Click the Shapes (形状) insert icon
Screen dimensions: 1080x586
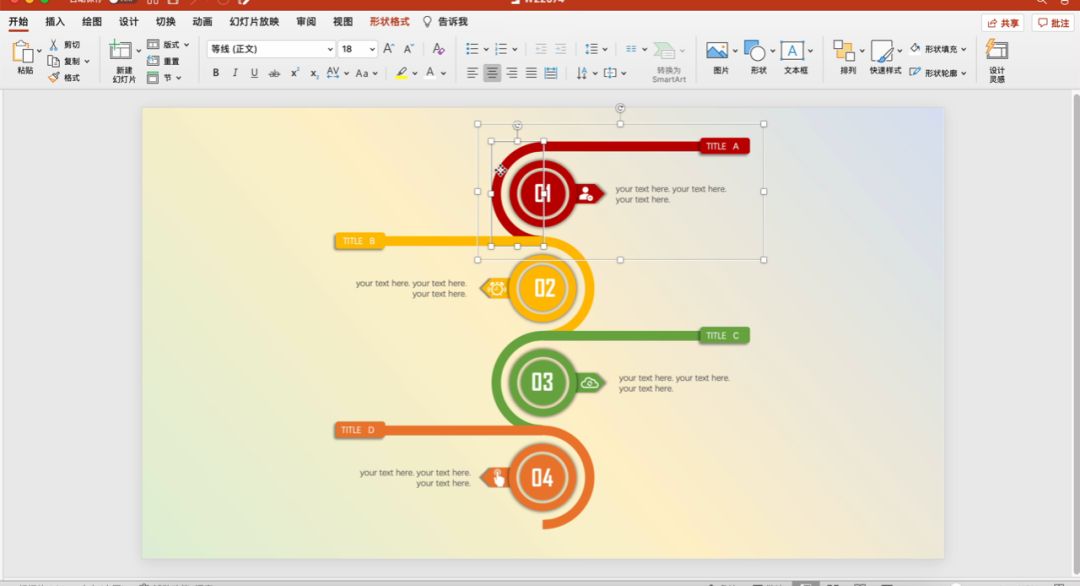[755, 50]
